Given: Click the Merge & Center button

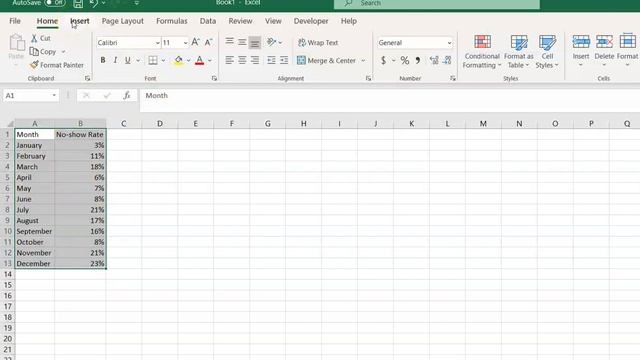Looking at the screenshot, I should coord(327,60).
